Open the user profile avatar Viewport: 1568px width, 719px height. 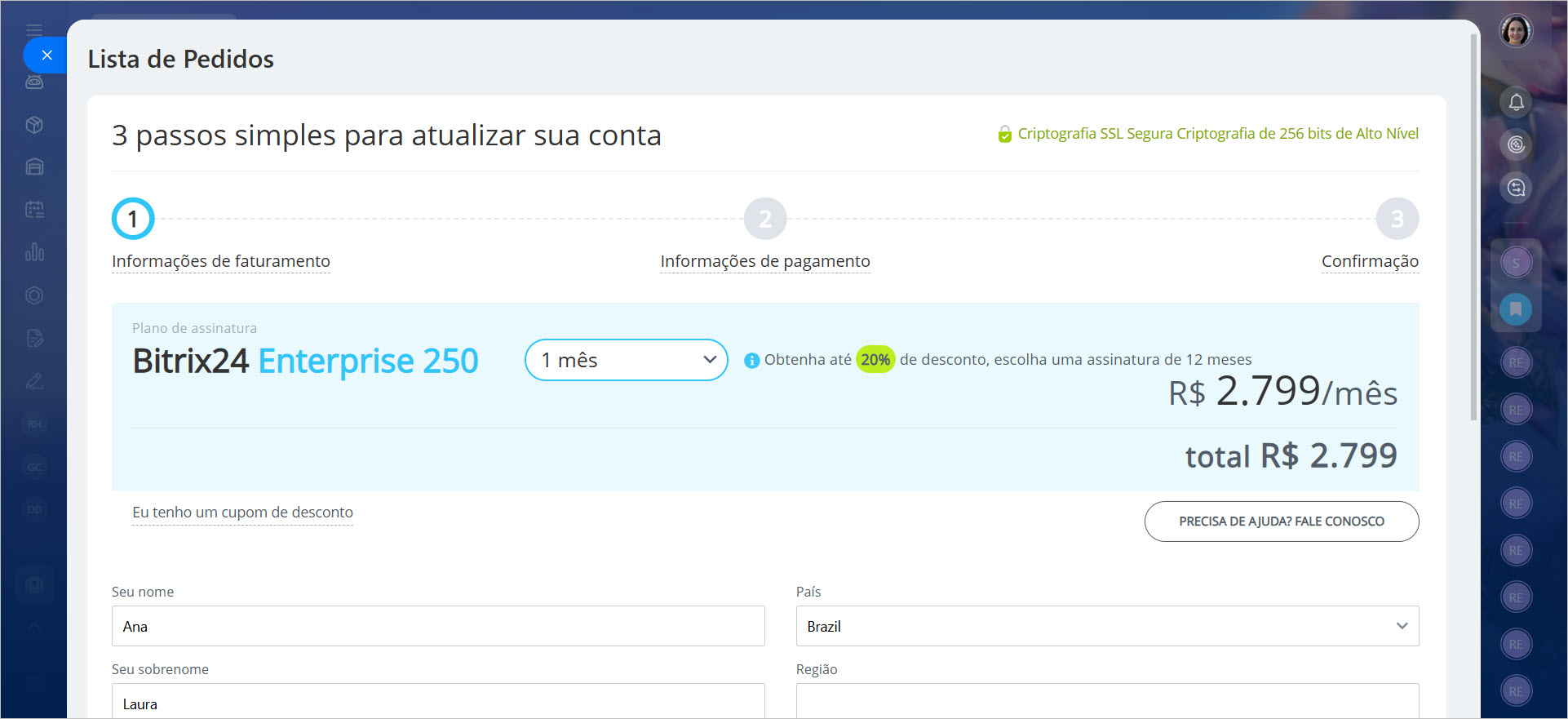point(1516,31)
